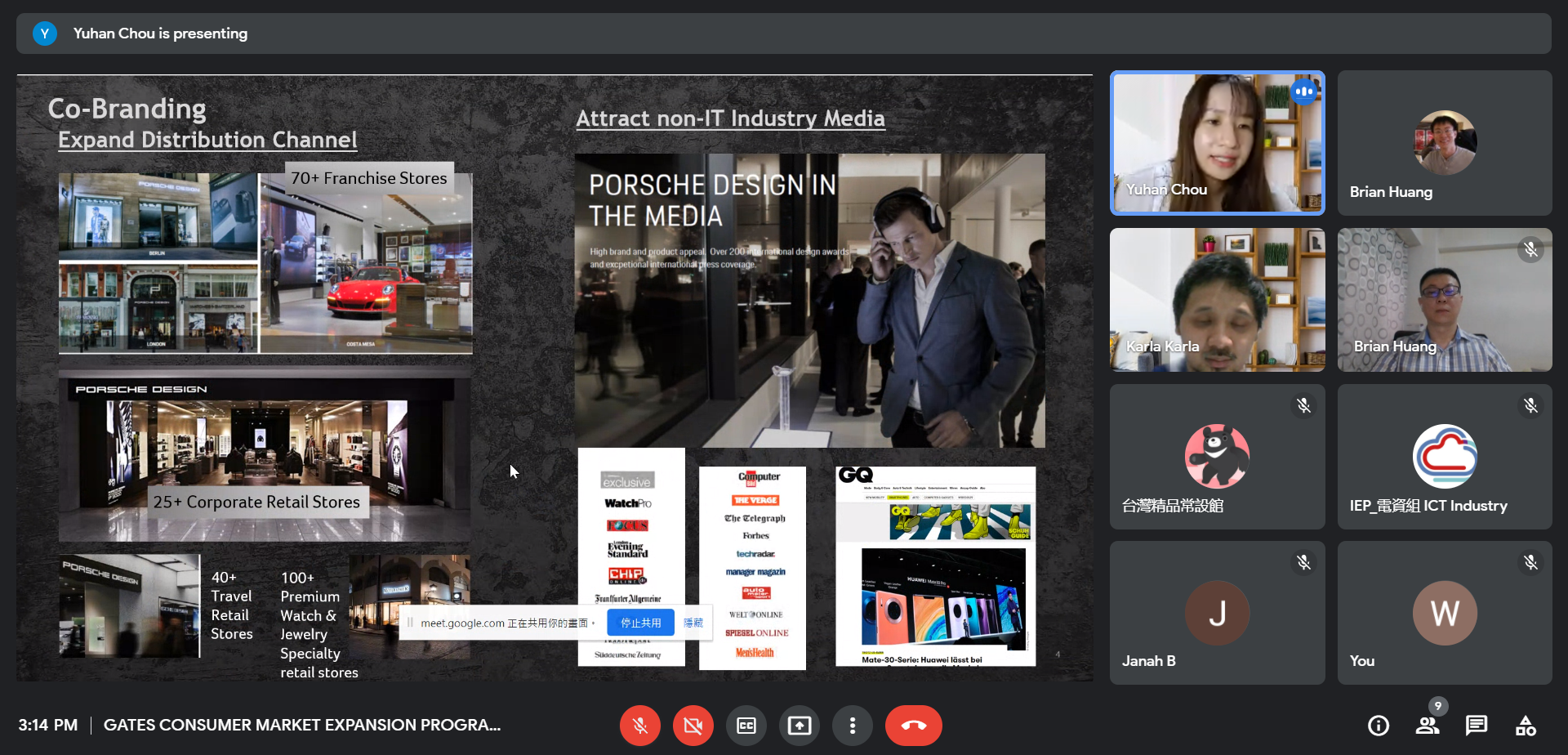Click the '40+ Travel Retail Stores' text

232,605
